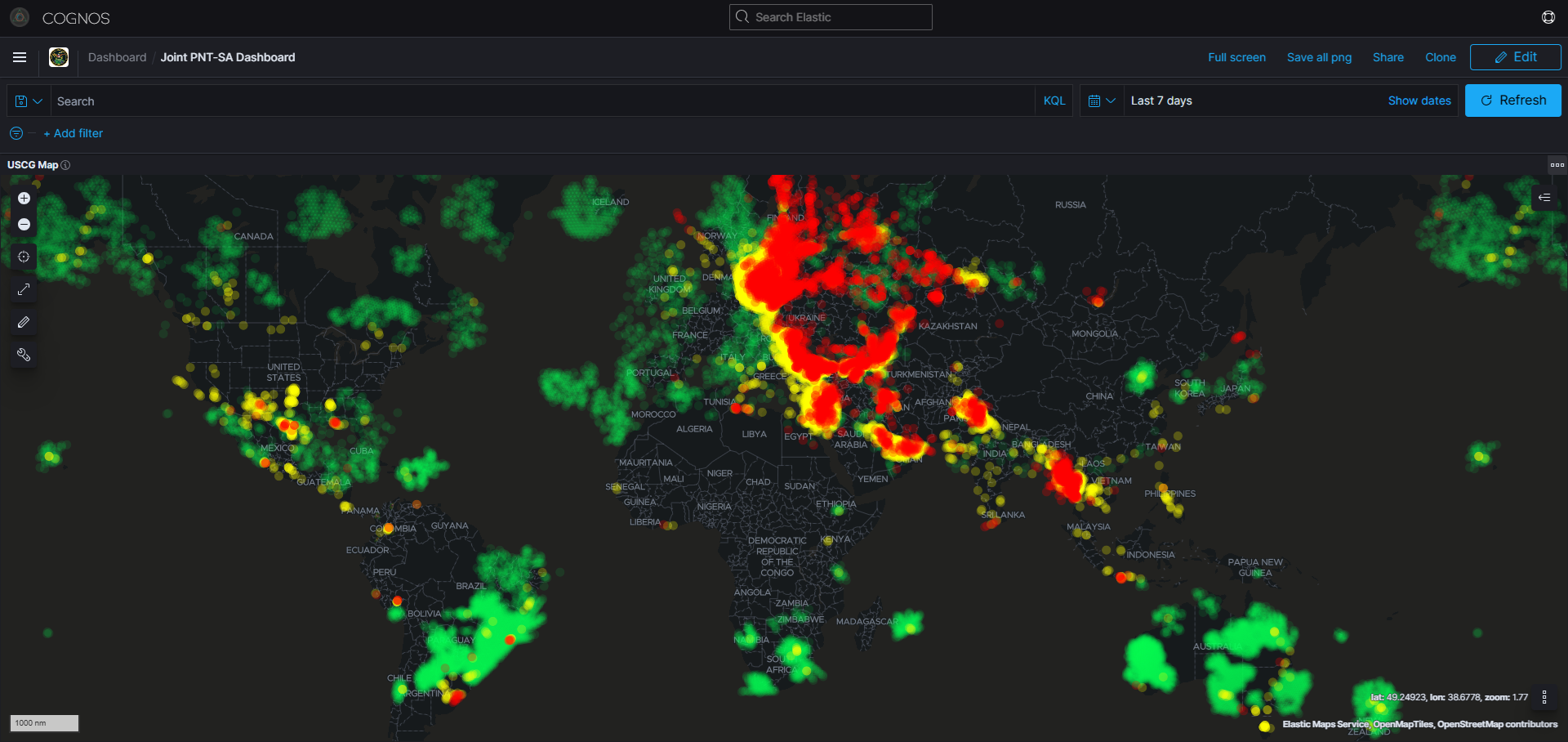Viewport: 1568px width, 742px height.
Task: Zoom in on the USCG map
Action: (x=24, y=199)
